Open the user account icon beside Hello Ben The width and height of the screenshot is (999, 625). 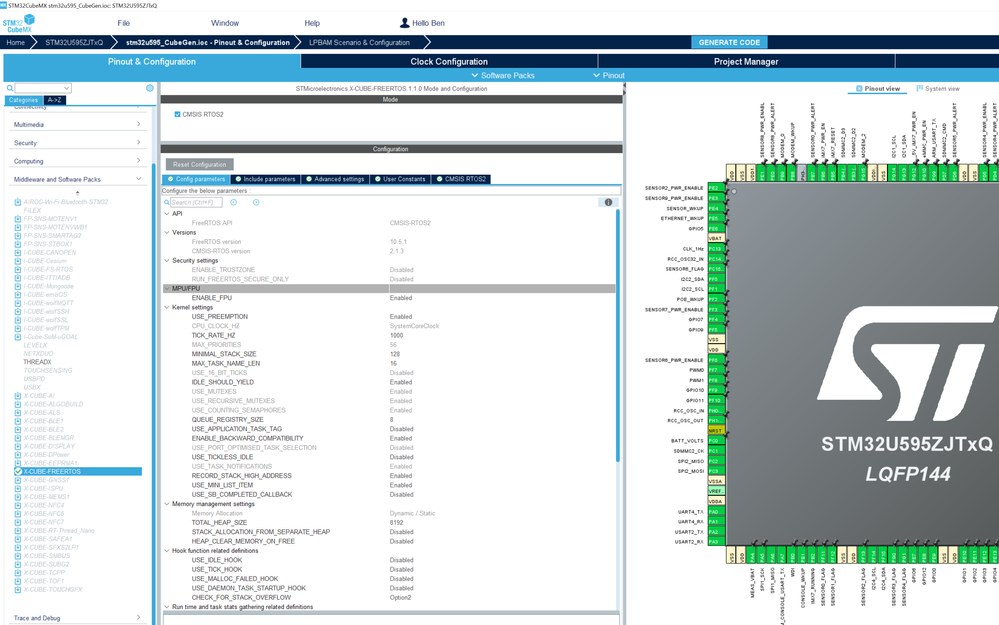(x=404, y=23)
